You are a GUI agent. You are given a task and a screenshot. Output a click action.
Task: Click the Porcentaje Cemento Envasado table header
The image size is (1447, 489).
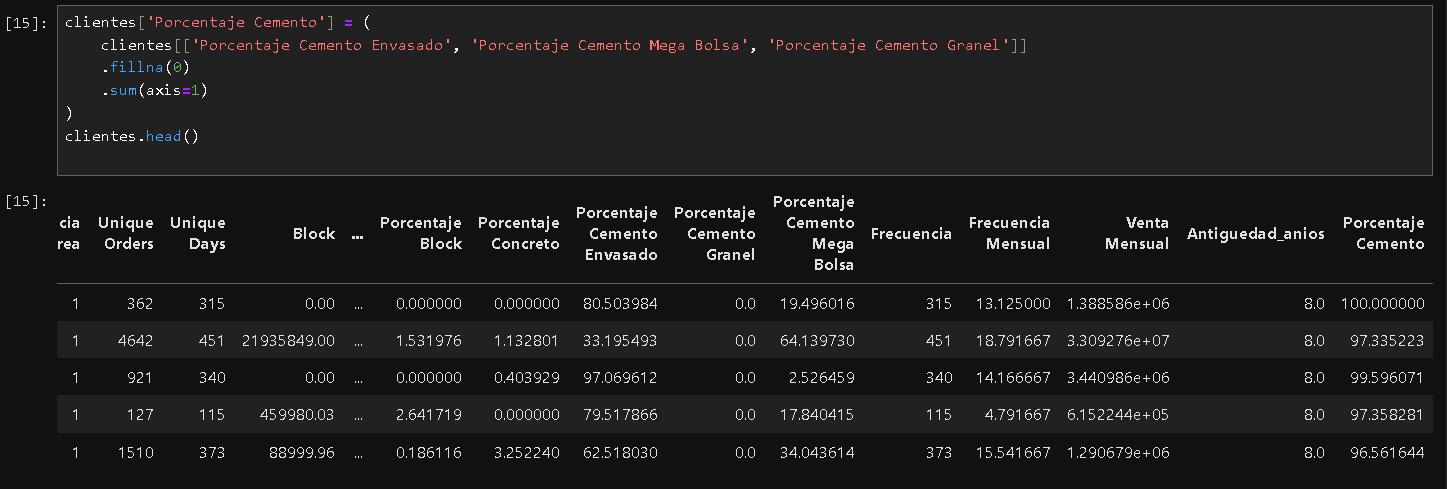click(x=616, y=233)
